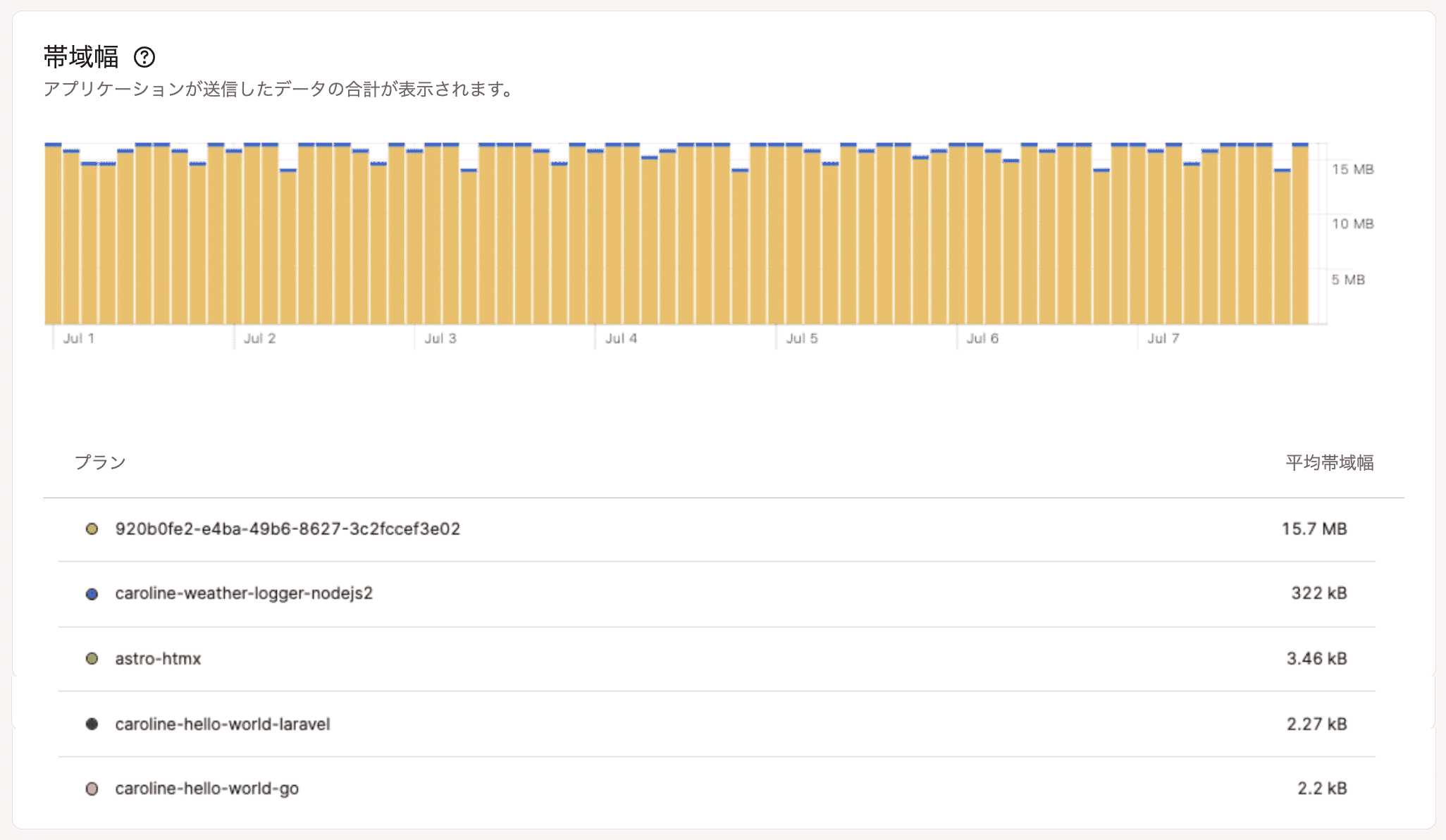This screenshot has width=1446, height=840.
Task: Click the Jul 7 axis label
Action: 1163,338
